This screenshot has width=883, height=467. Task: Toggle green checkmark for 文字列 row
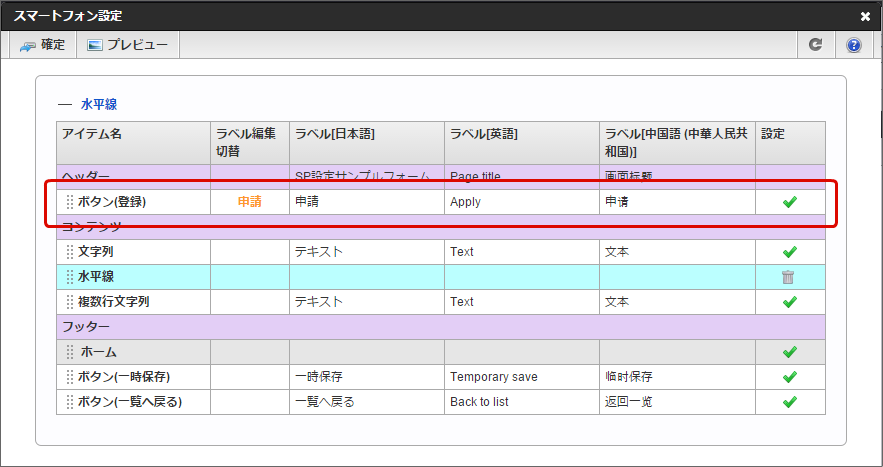789,252
